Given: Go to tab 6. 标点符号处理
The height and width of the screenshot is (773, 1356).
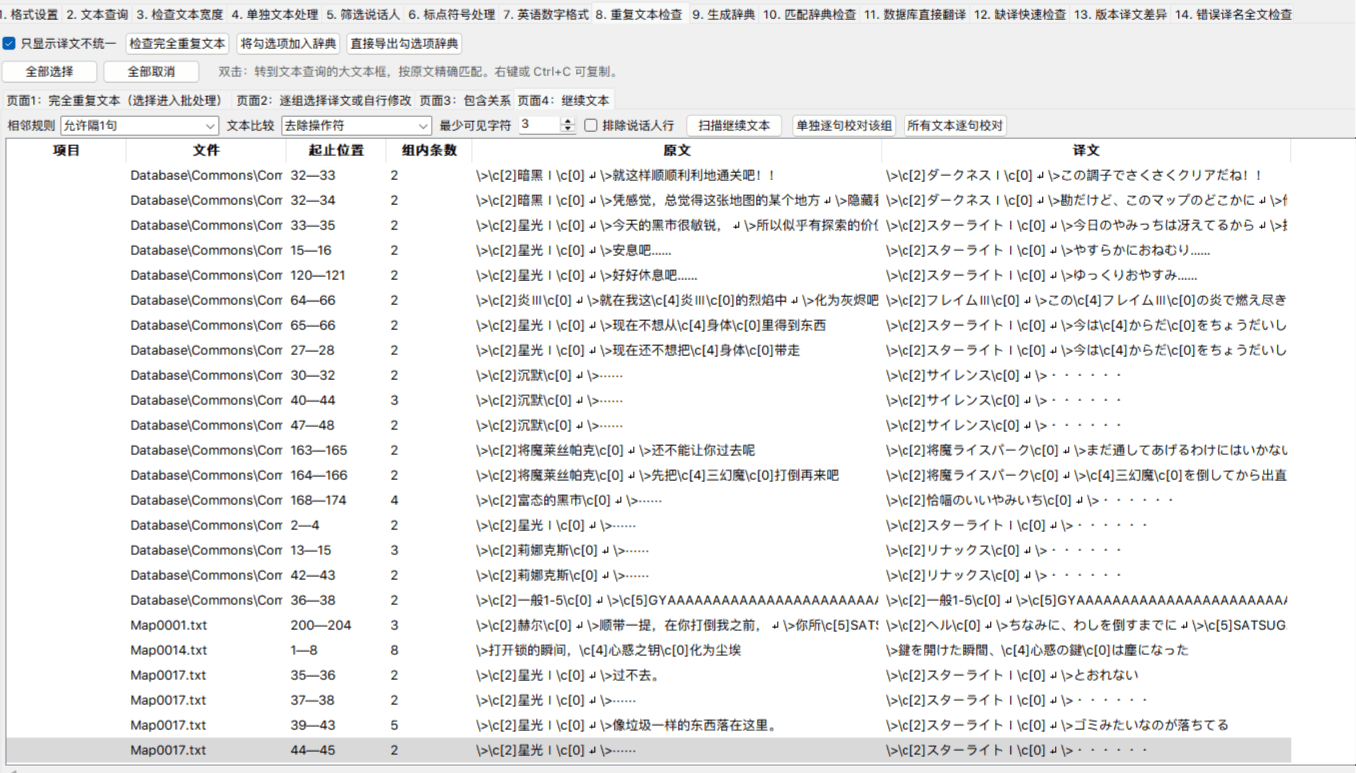Looking at the screenshot, I should pos(451,15).
